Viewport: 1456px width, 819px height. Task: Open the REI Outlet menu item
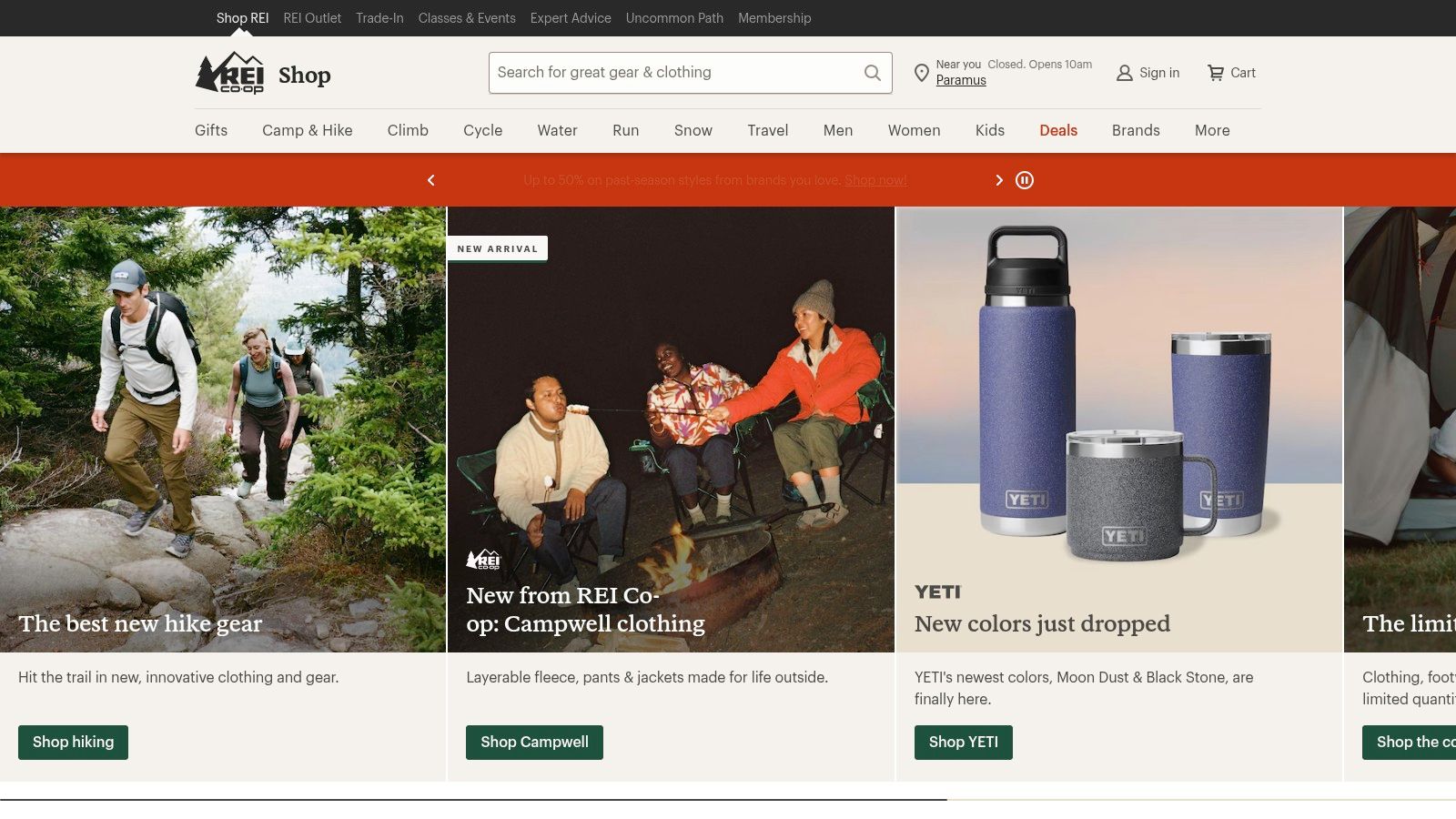pos(312,17)
